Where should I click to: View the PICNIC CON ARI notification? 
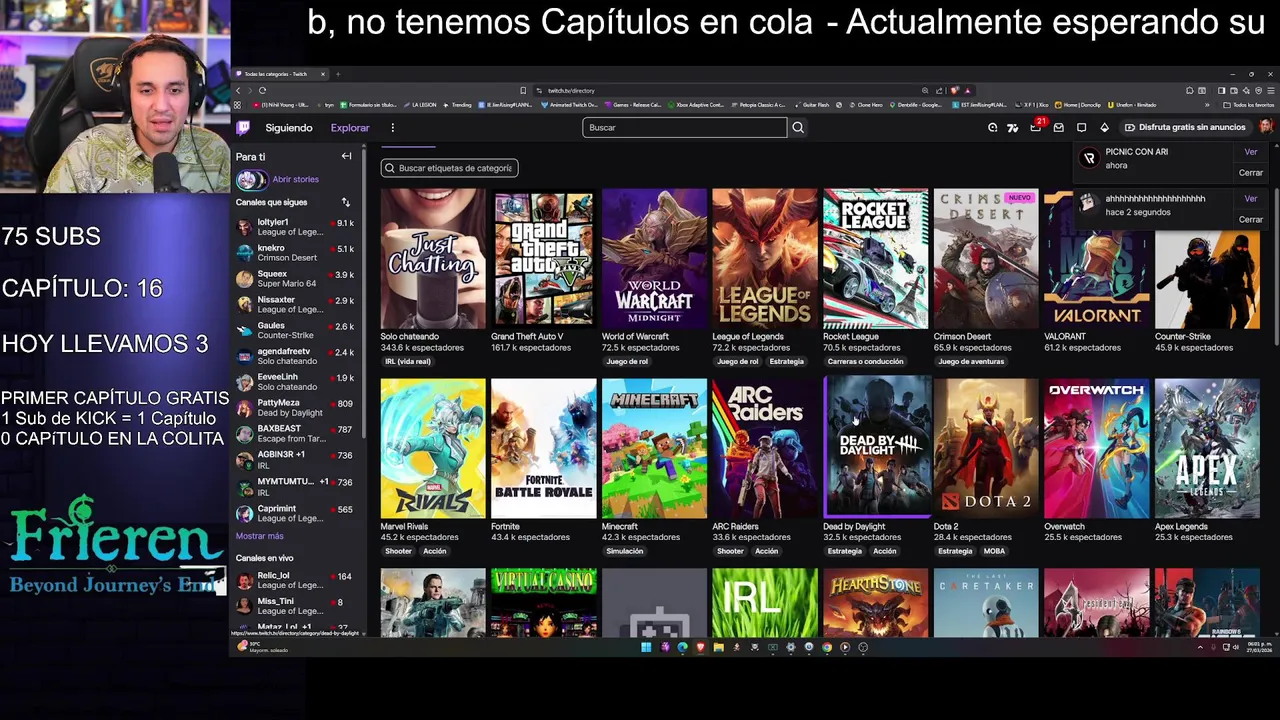click(x=1250, y=152)
